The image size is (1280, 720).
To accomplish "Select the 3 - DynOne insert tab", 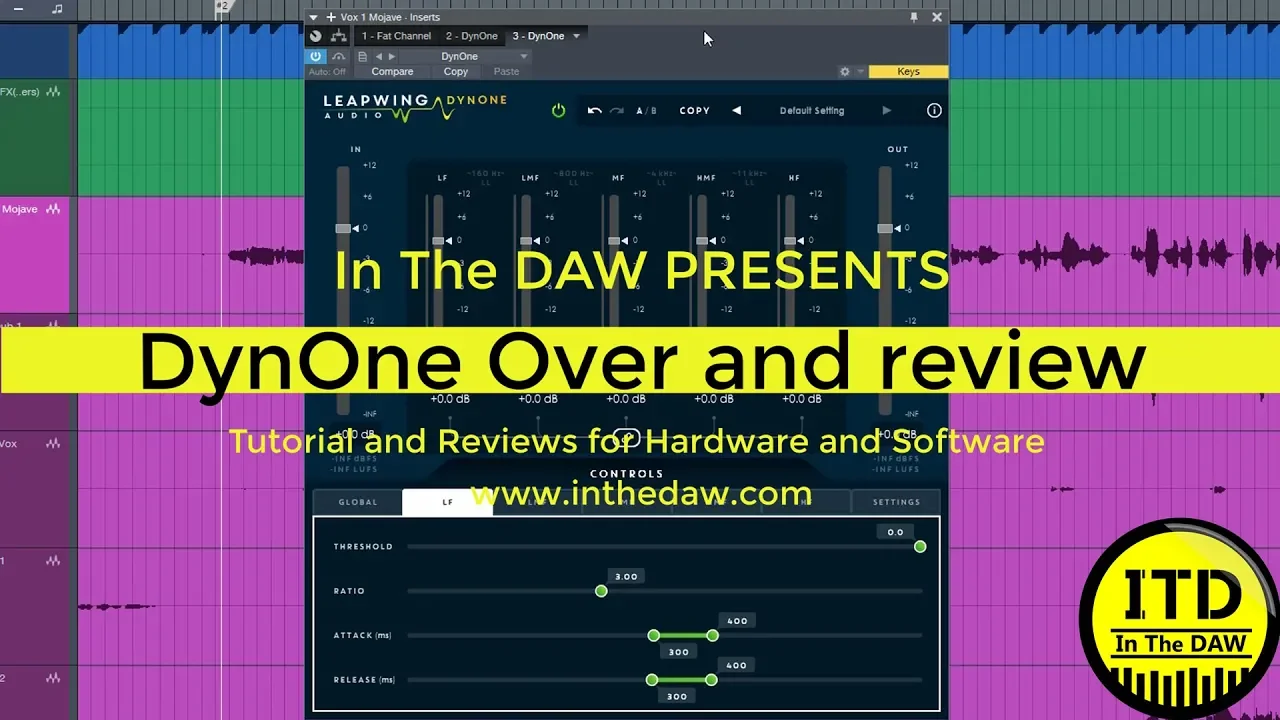I will (x=539, y=36).
